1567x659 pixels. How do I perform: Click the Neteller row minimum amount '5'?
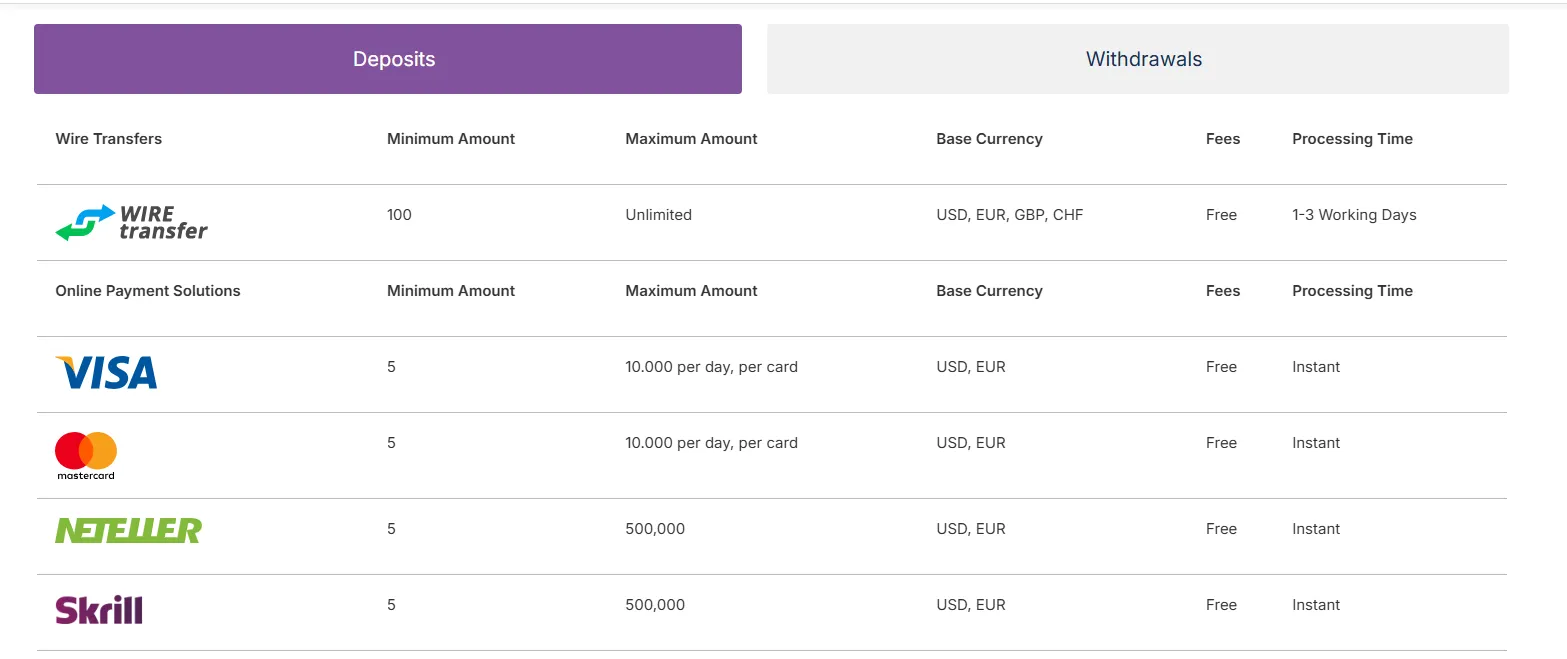(x=392, y=529)
